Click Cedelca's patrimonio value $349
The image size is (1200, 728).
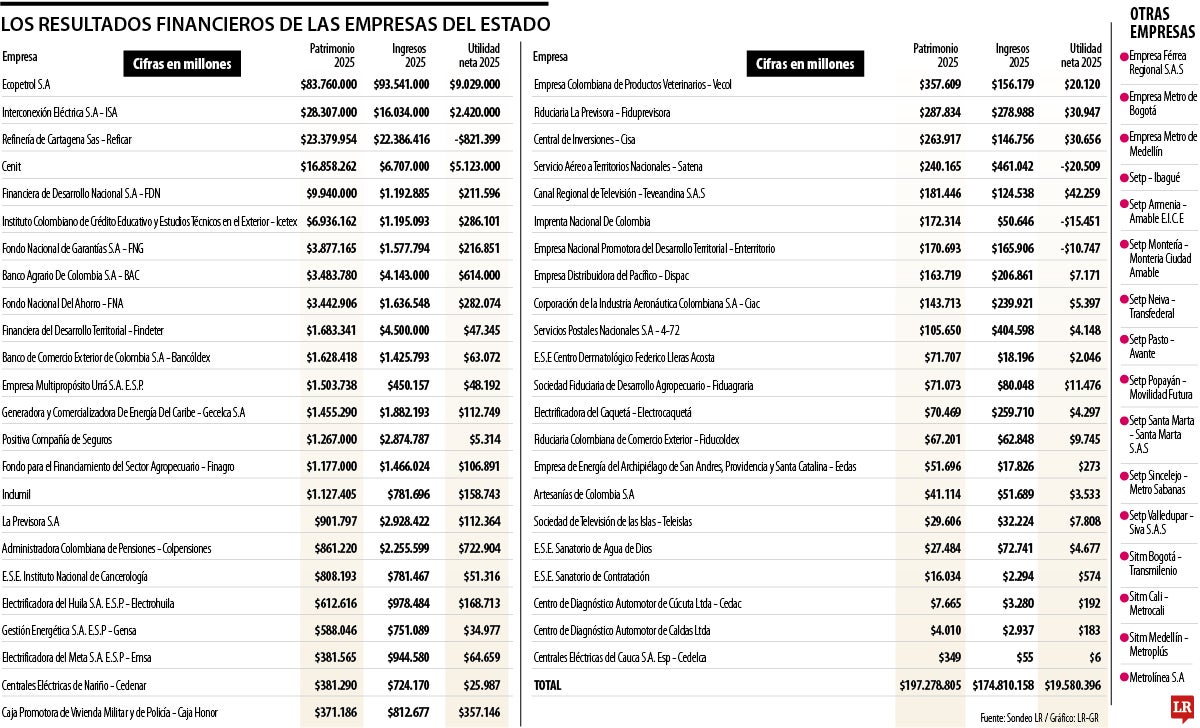[x=948, y=658]
